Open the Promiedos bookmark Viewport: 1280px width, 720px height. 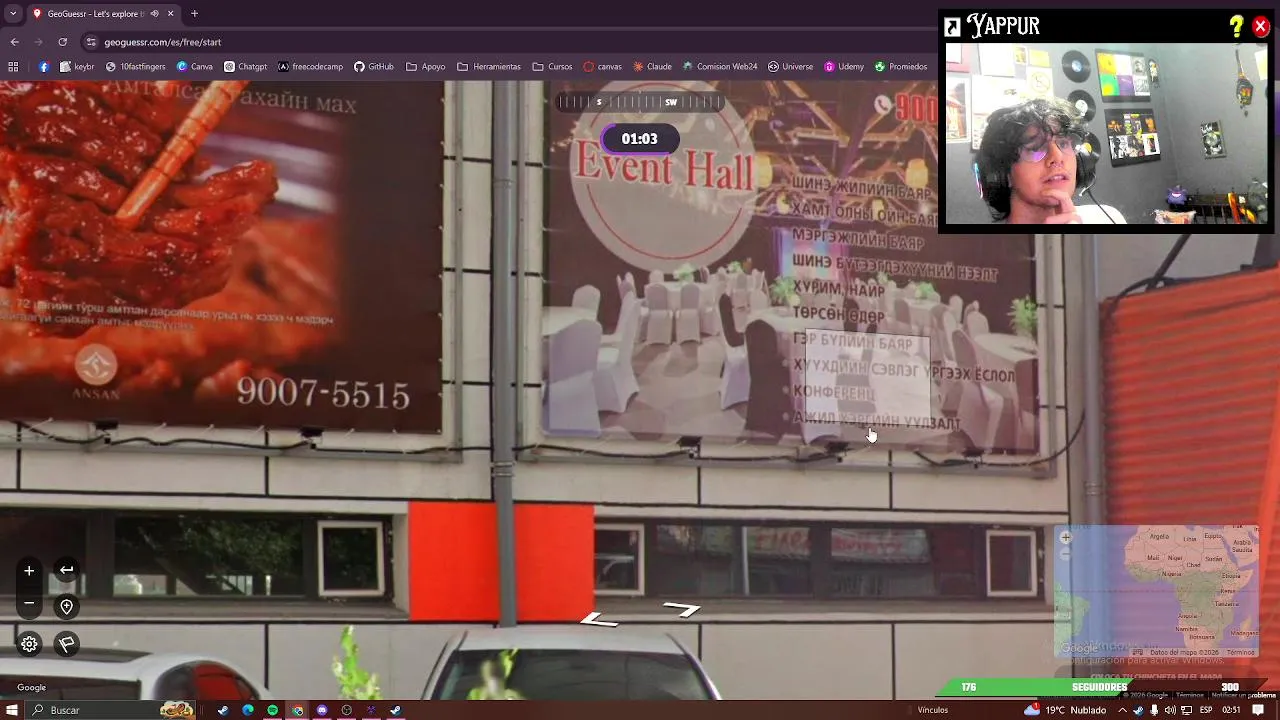coord(901,67)
